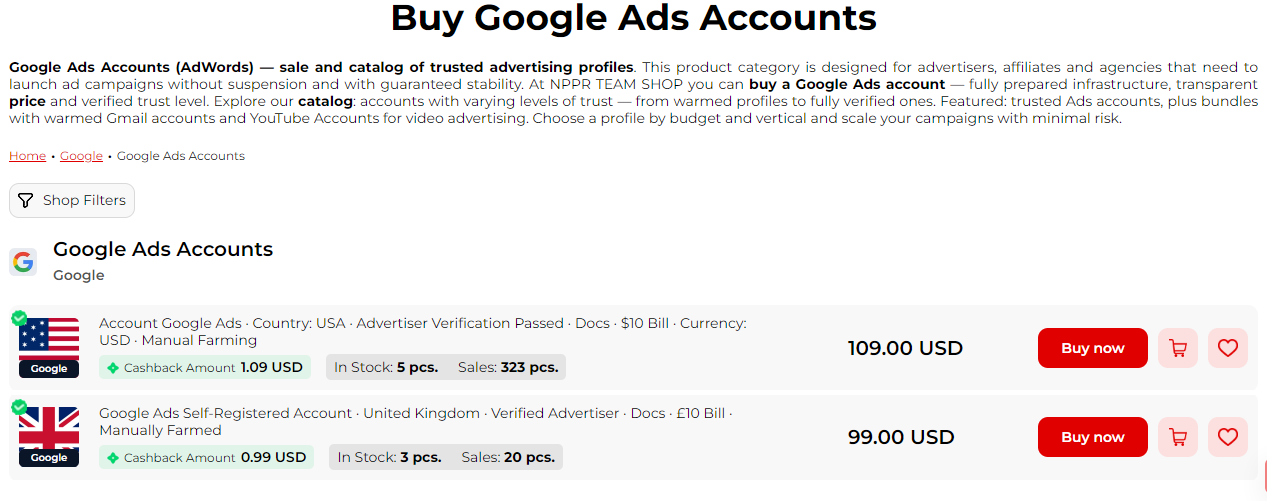Buy now the 99.00 USD account
1267x501 pixels.
(1093, 437)
